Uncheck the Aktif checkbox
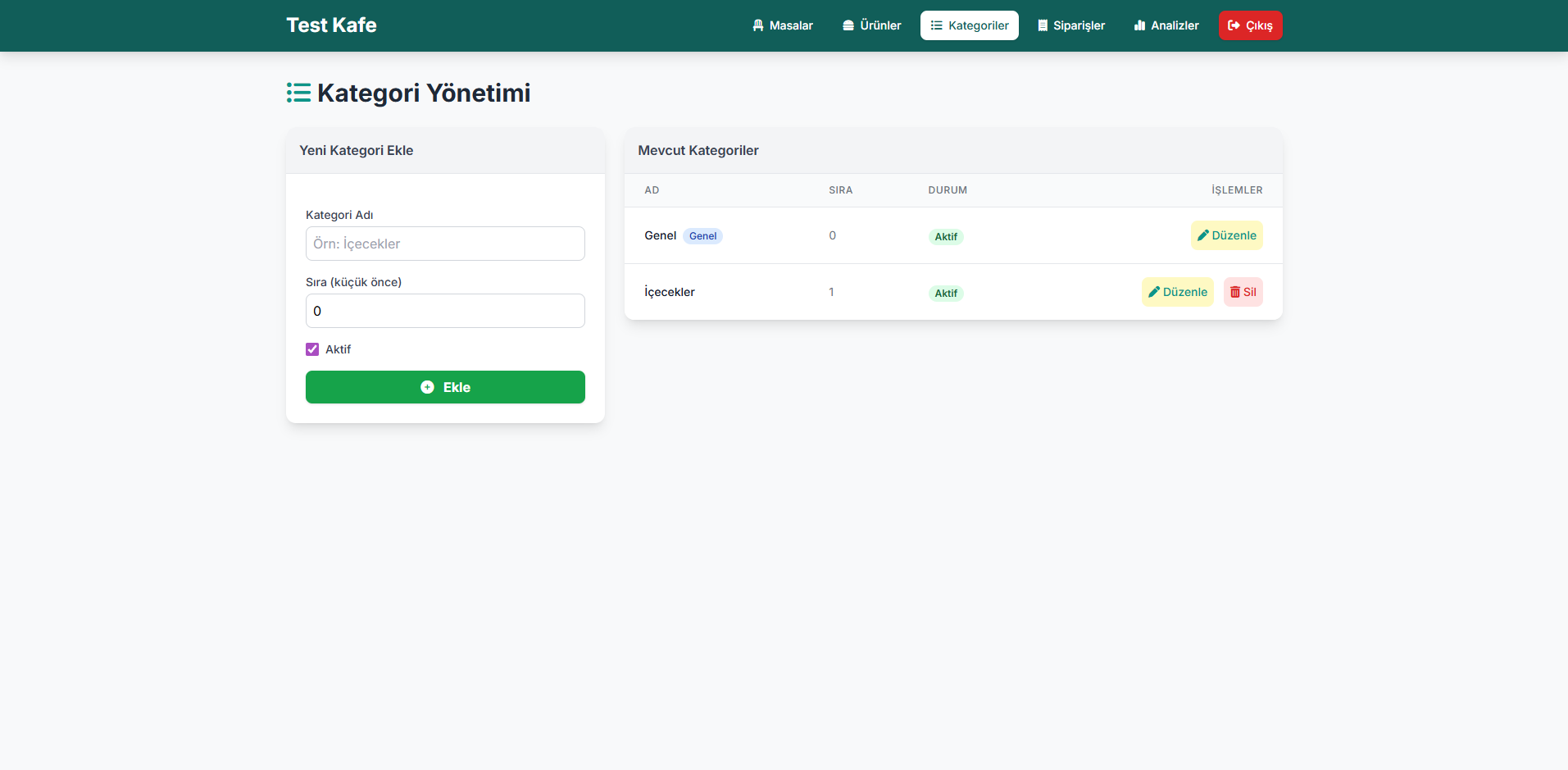1568x770 pixels. click(x=312, y=349)
